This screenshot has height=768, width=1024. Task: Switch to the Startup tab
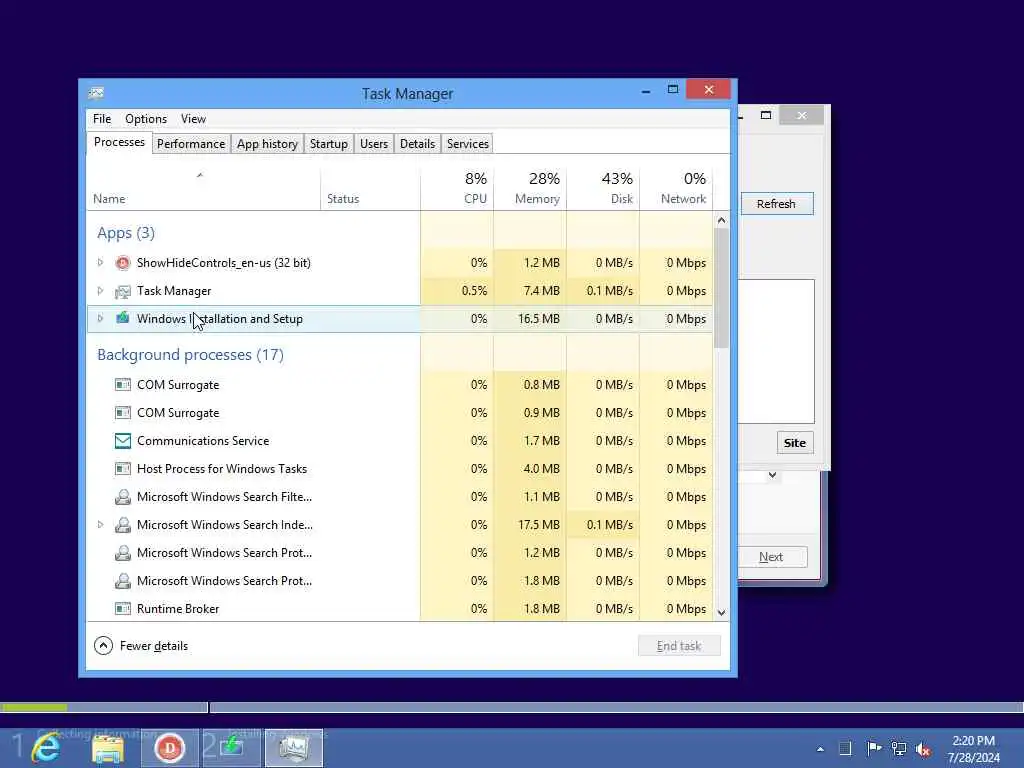(x=328, y=144)
